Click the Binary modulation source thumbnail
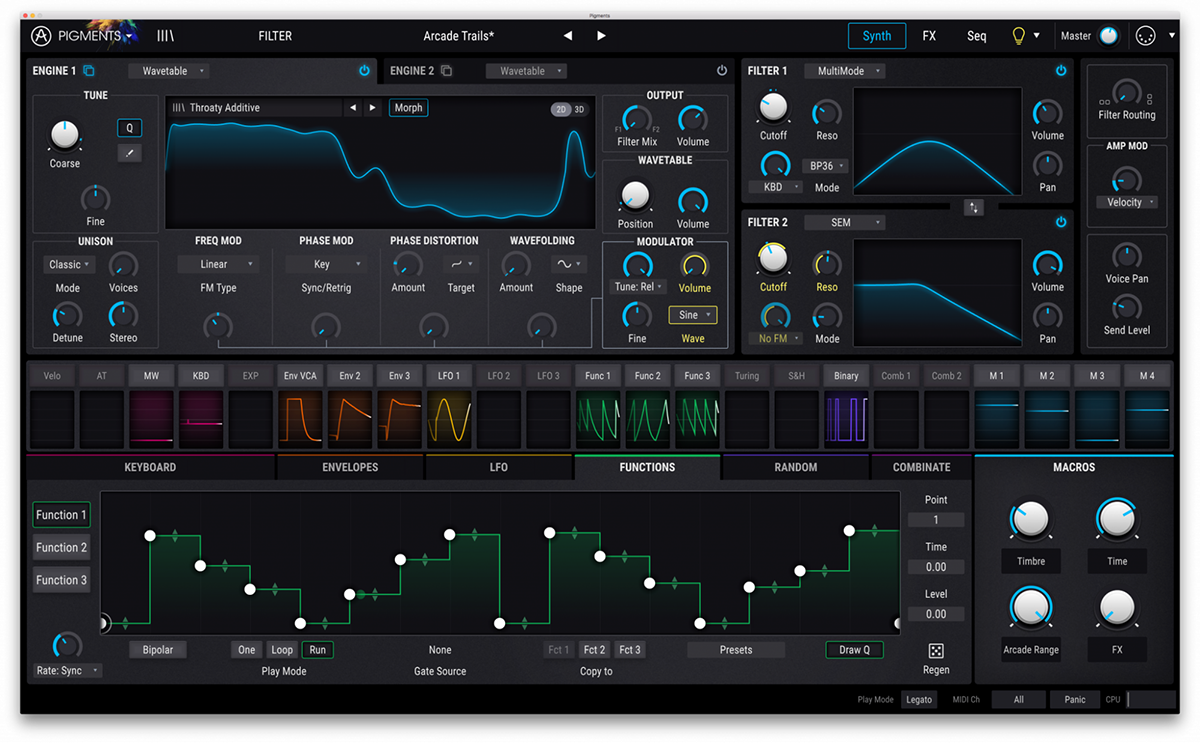Viewport: 1200px width, 743px height. coord(846,418)
